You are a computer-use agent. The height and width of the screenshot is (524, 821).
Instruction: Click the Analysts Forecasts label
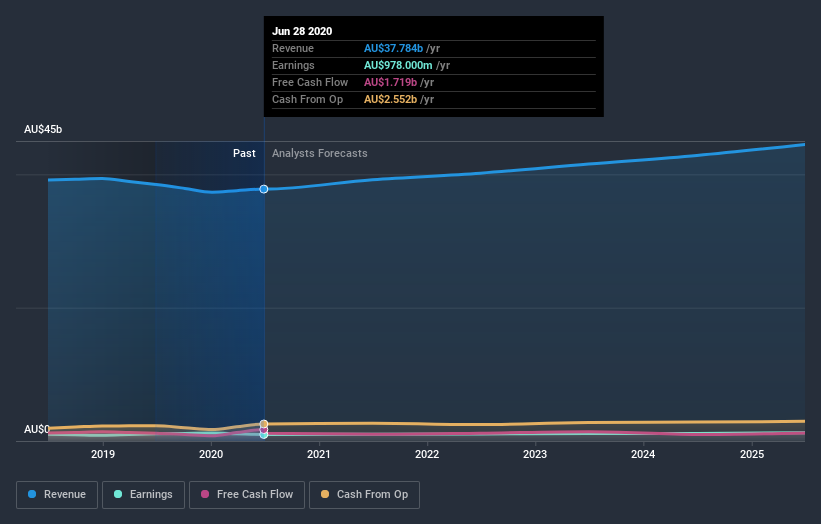pyautogui.click(x=320, y=153)
